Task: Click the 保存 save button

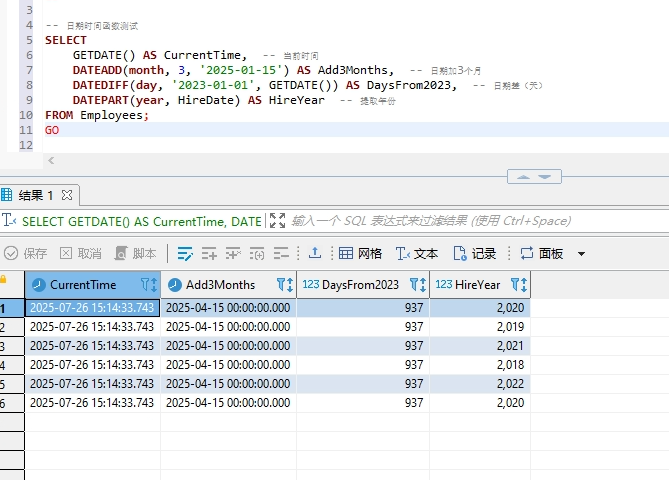Action: click(x=26, y=254)
